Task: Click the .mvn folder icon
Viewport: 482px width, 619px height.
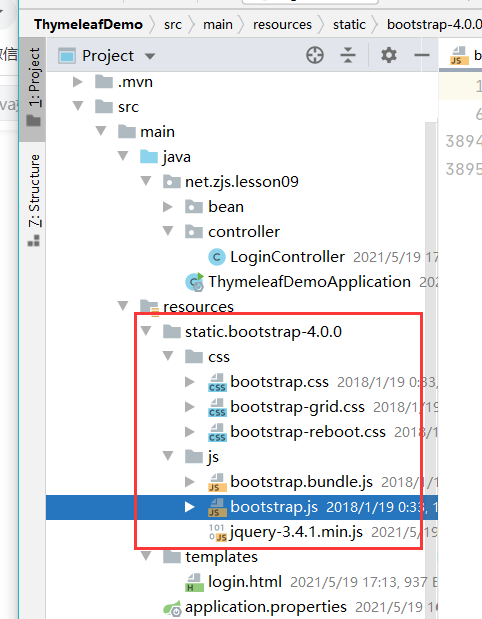Action: click(x=104, y=82)
